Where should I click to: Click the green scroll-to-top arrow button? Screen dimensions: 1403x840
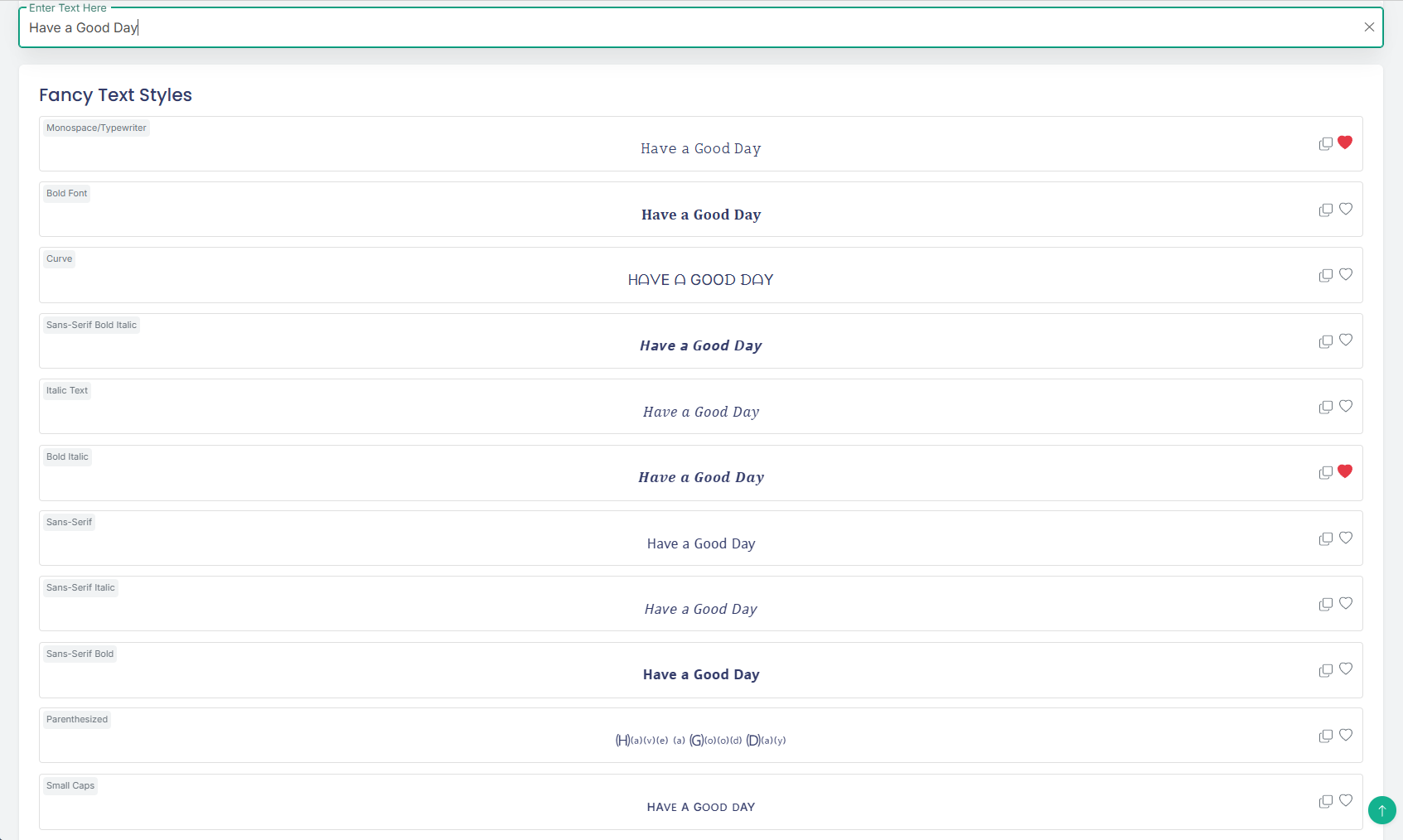tap(1381, 810)
